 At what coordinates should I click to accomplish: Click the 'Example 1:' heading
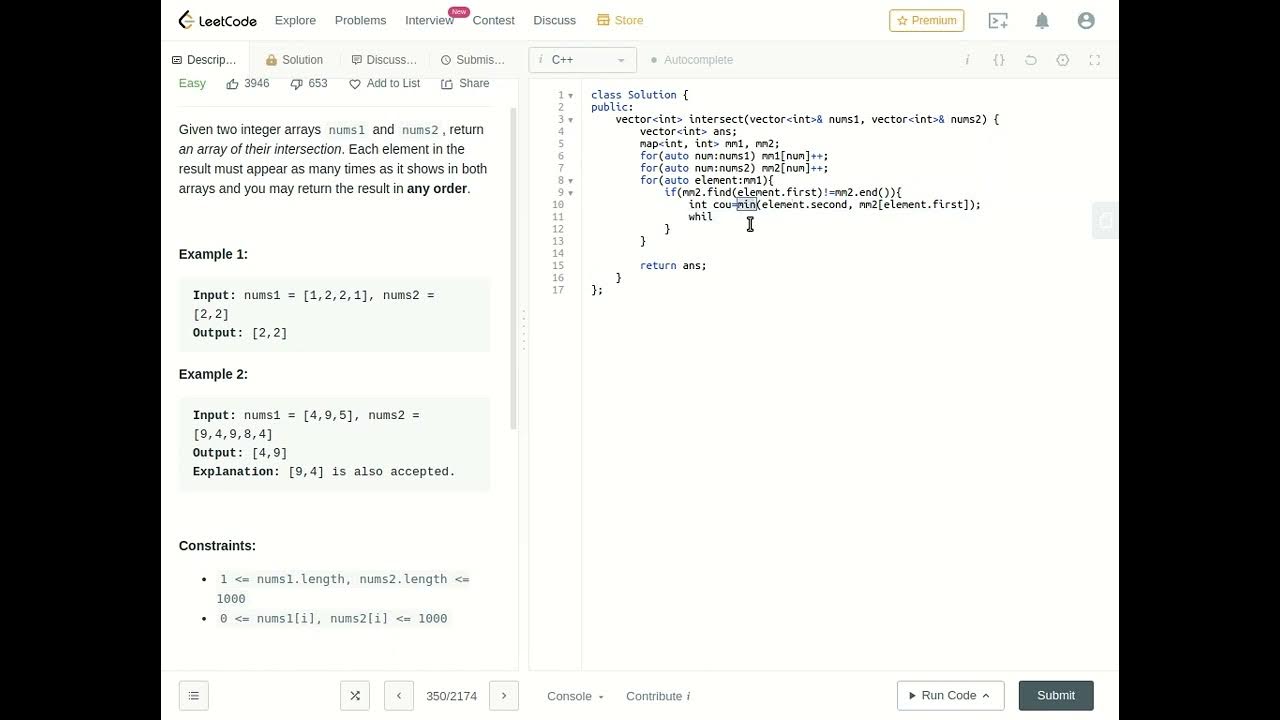coord(213,254)
